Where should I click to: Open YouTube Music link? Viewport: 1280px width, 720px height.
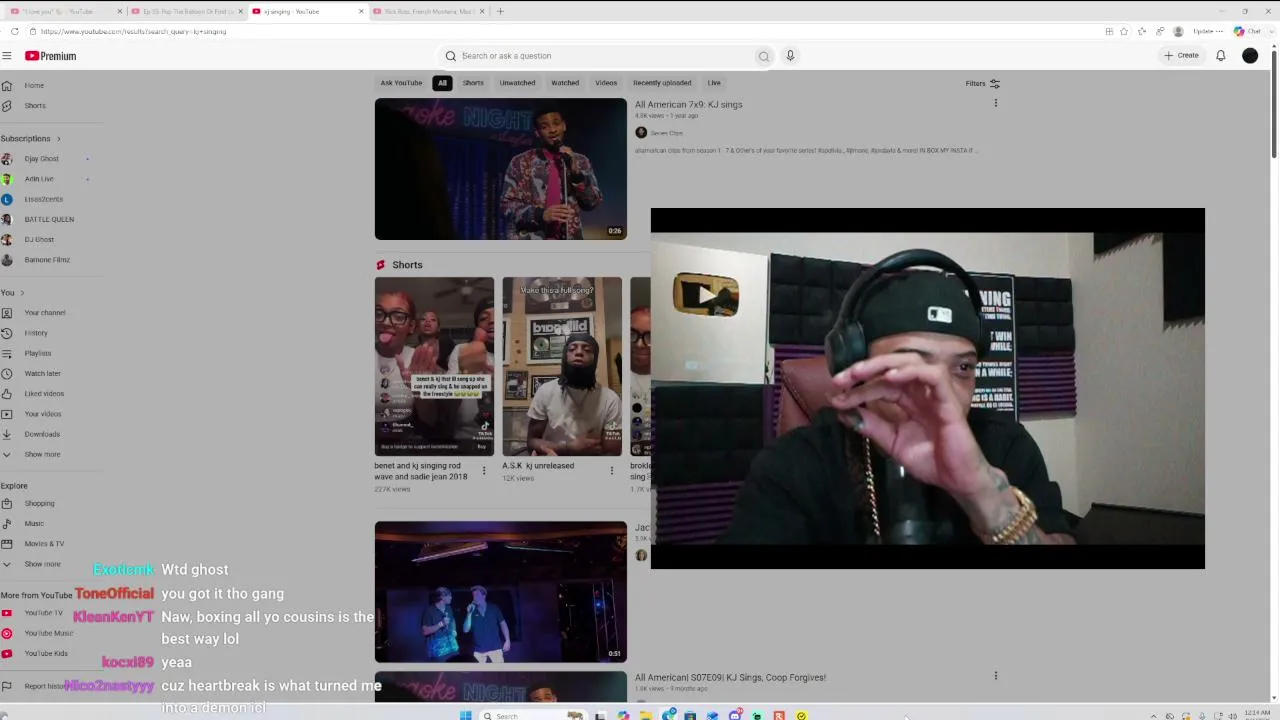[49, 633]
